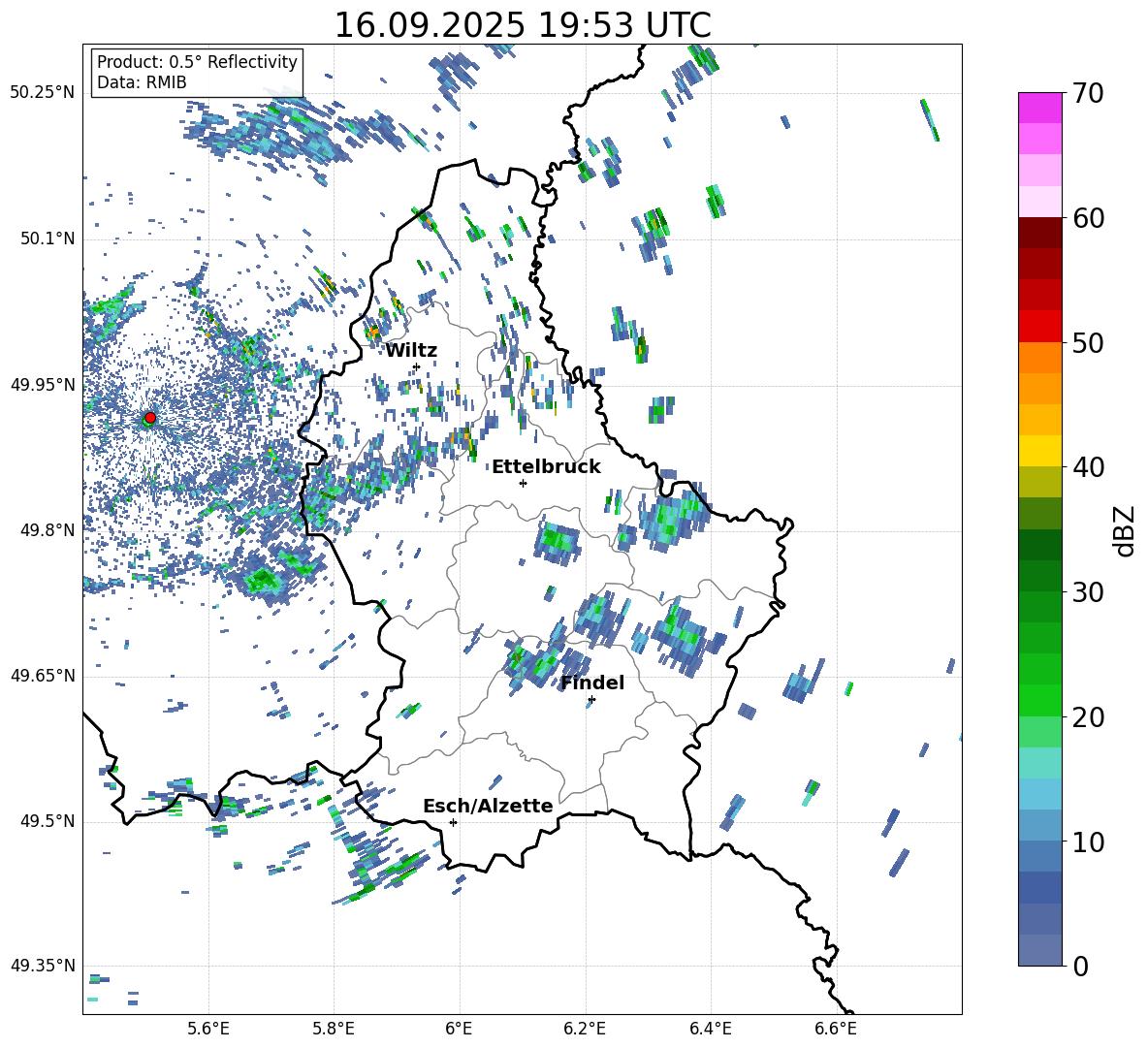Click the 6°E longitude label

point(459,1029)
